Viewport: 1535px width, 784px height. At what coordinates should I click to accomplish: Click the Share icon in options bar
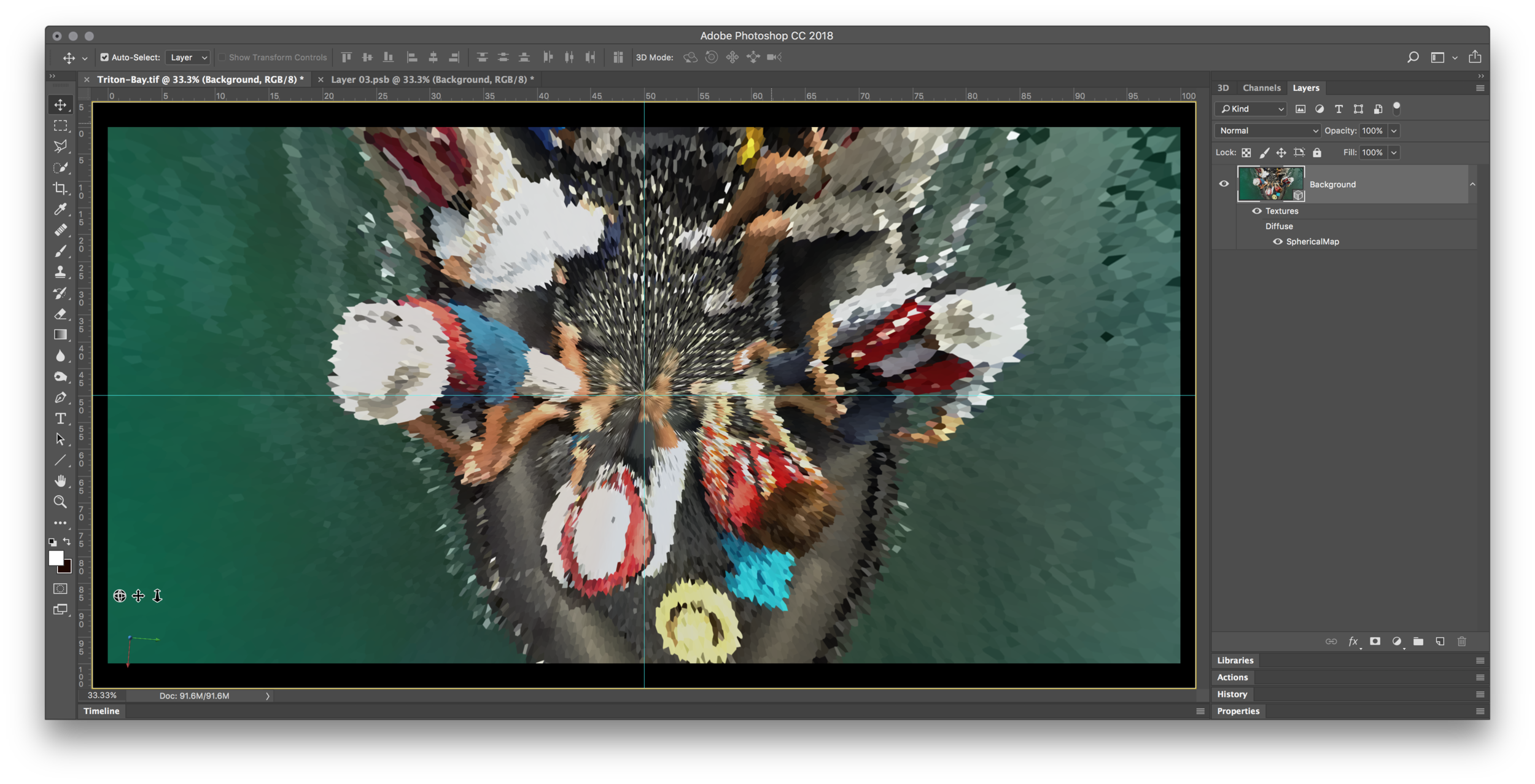tap(1475, 56)
